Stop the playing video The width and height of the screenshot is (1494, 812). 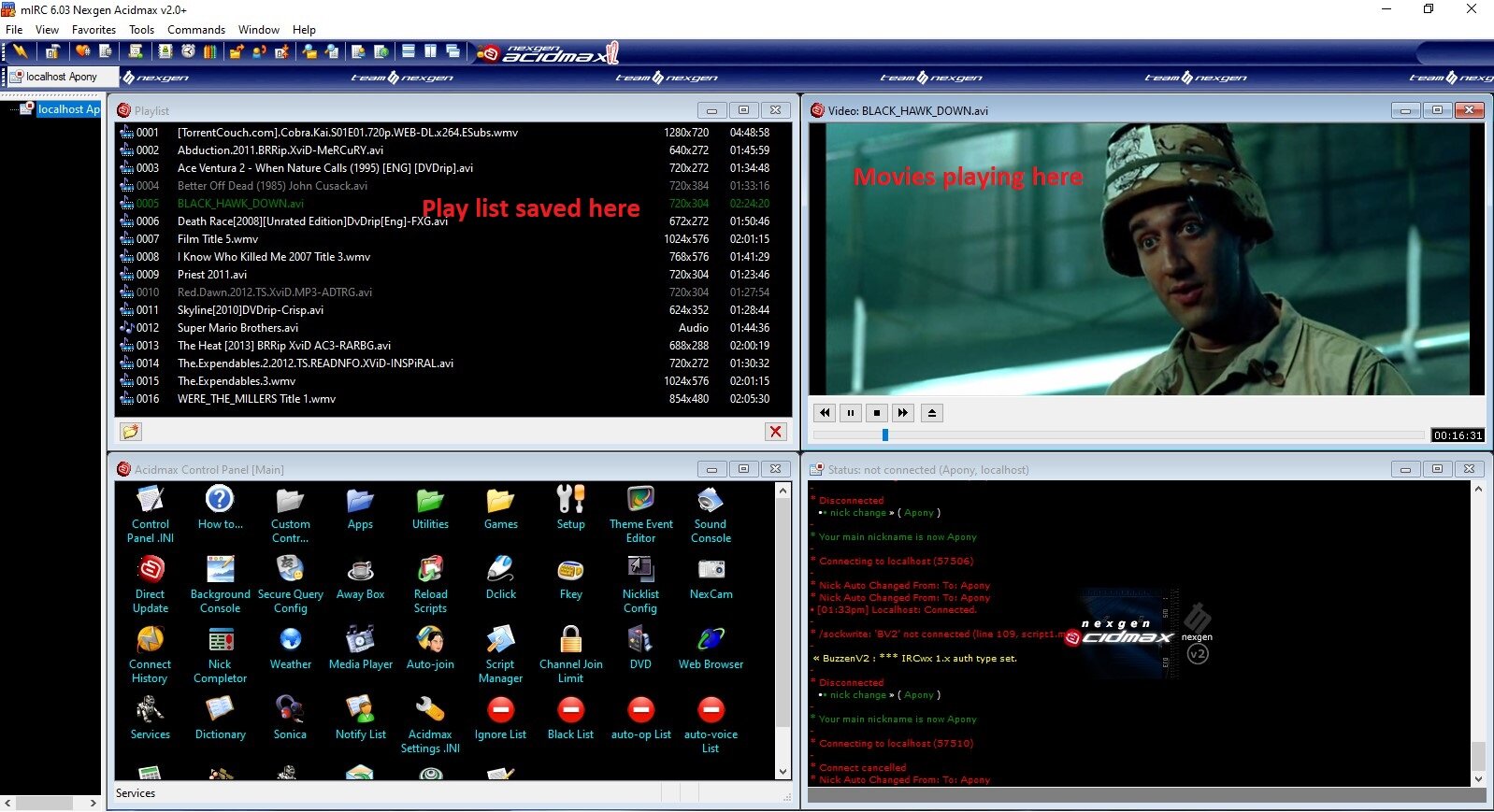(x=877, y=412)
